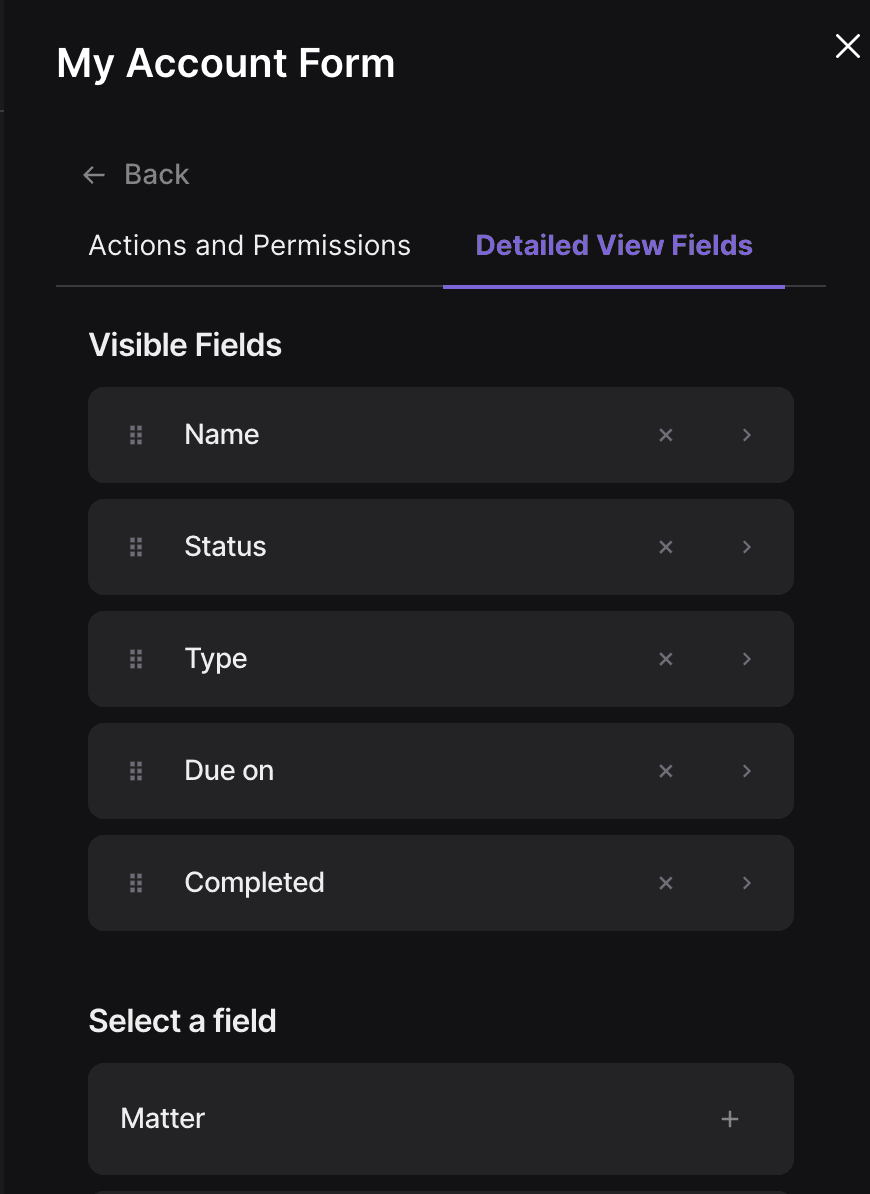Add the Matter field with plus icon
The image size is (870, 1194).
(x=729, y=1119)
